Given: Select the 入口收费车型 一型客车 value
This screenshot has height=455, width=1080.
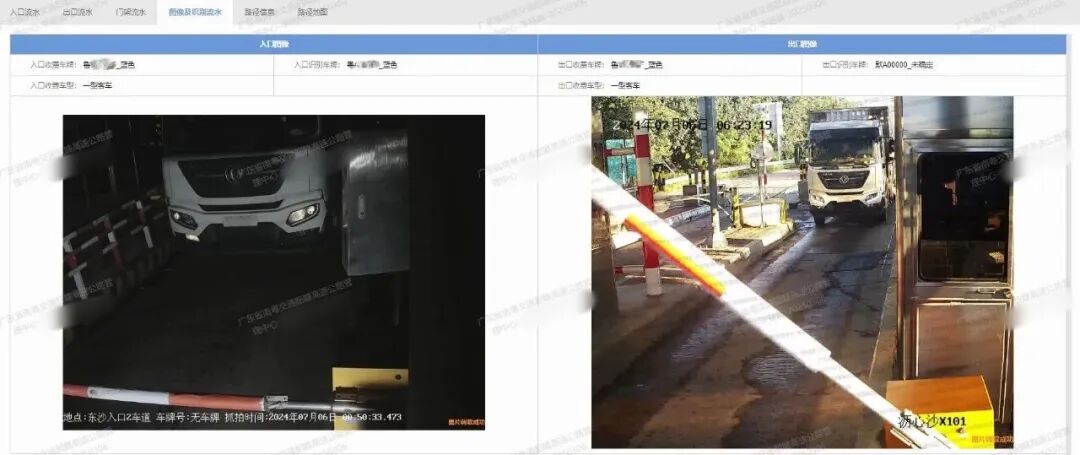Looking at the screenshot, I should click(97, 86).
